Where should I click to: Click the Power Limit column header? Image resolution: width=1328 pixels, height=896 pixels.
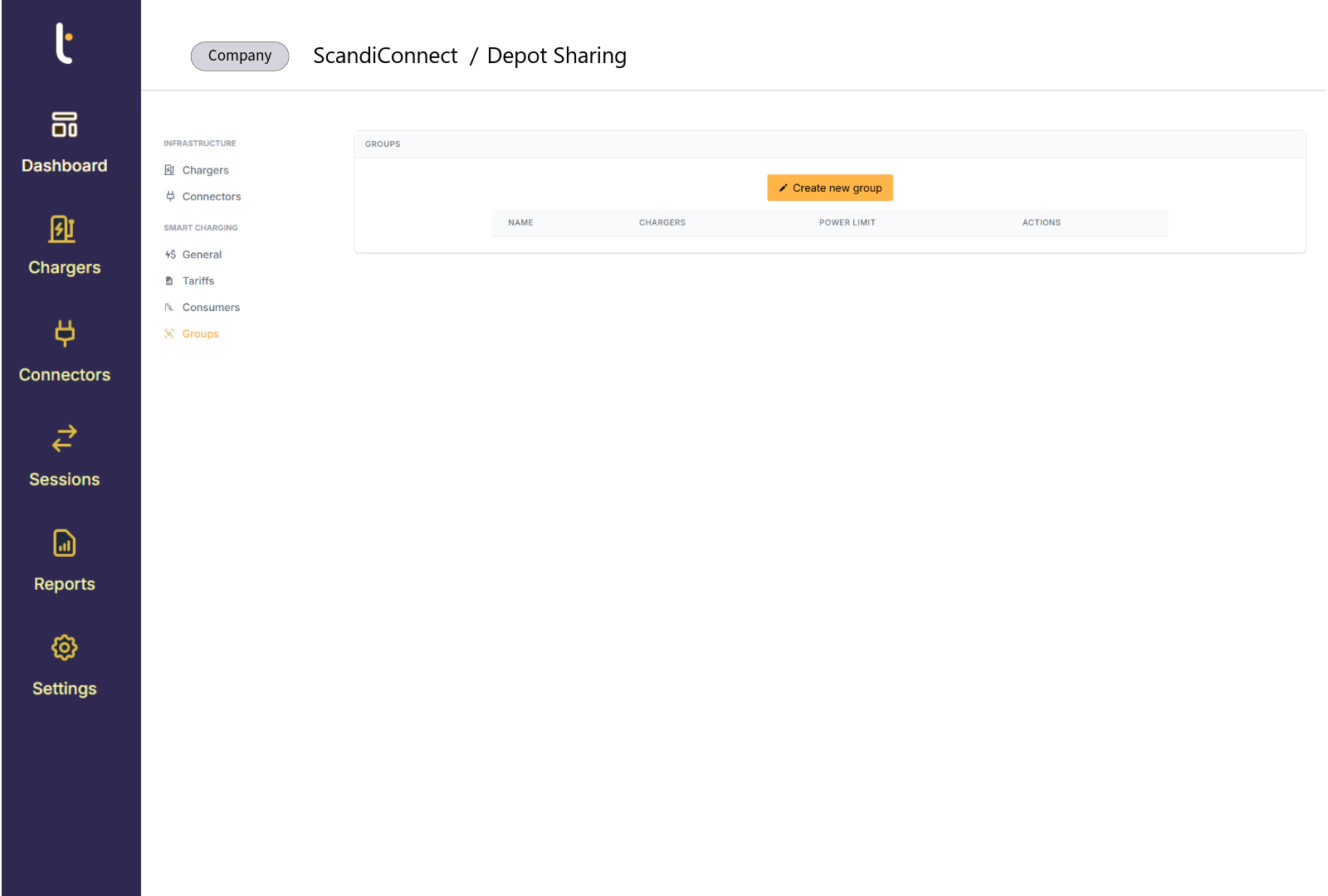[x=847, y=223]
